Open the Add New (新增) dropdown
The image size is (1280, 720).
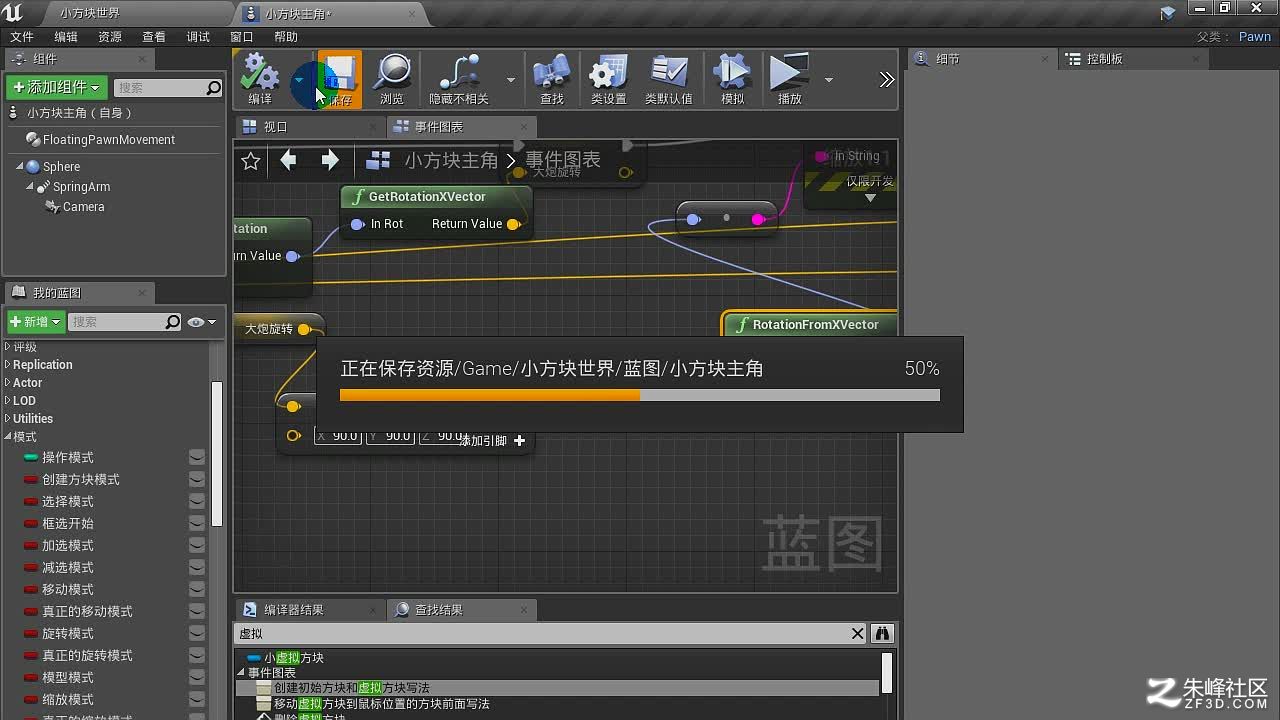36,322
